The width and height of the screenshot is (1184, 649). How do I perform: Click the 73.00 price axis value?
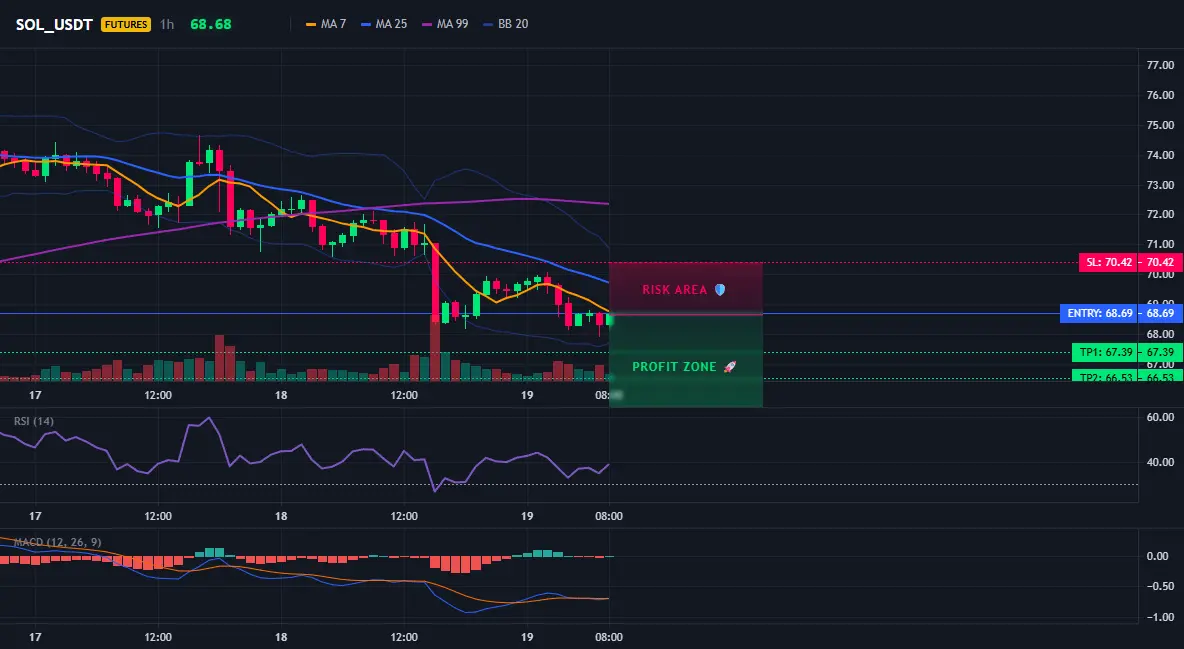click(1160, 185)
